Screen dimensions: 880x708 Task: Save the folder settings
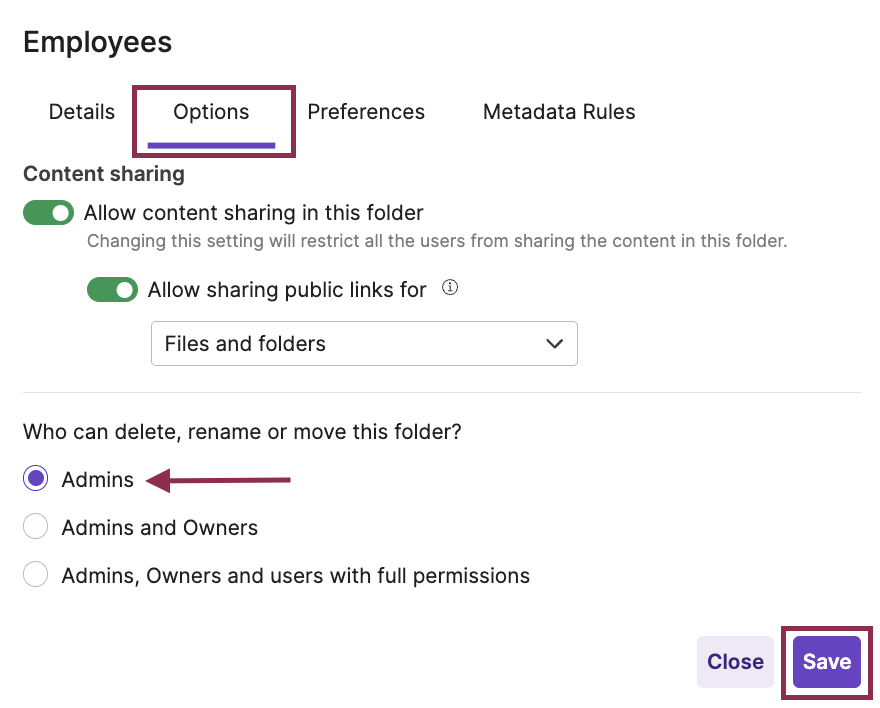(x=826, y=661)
